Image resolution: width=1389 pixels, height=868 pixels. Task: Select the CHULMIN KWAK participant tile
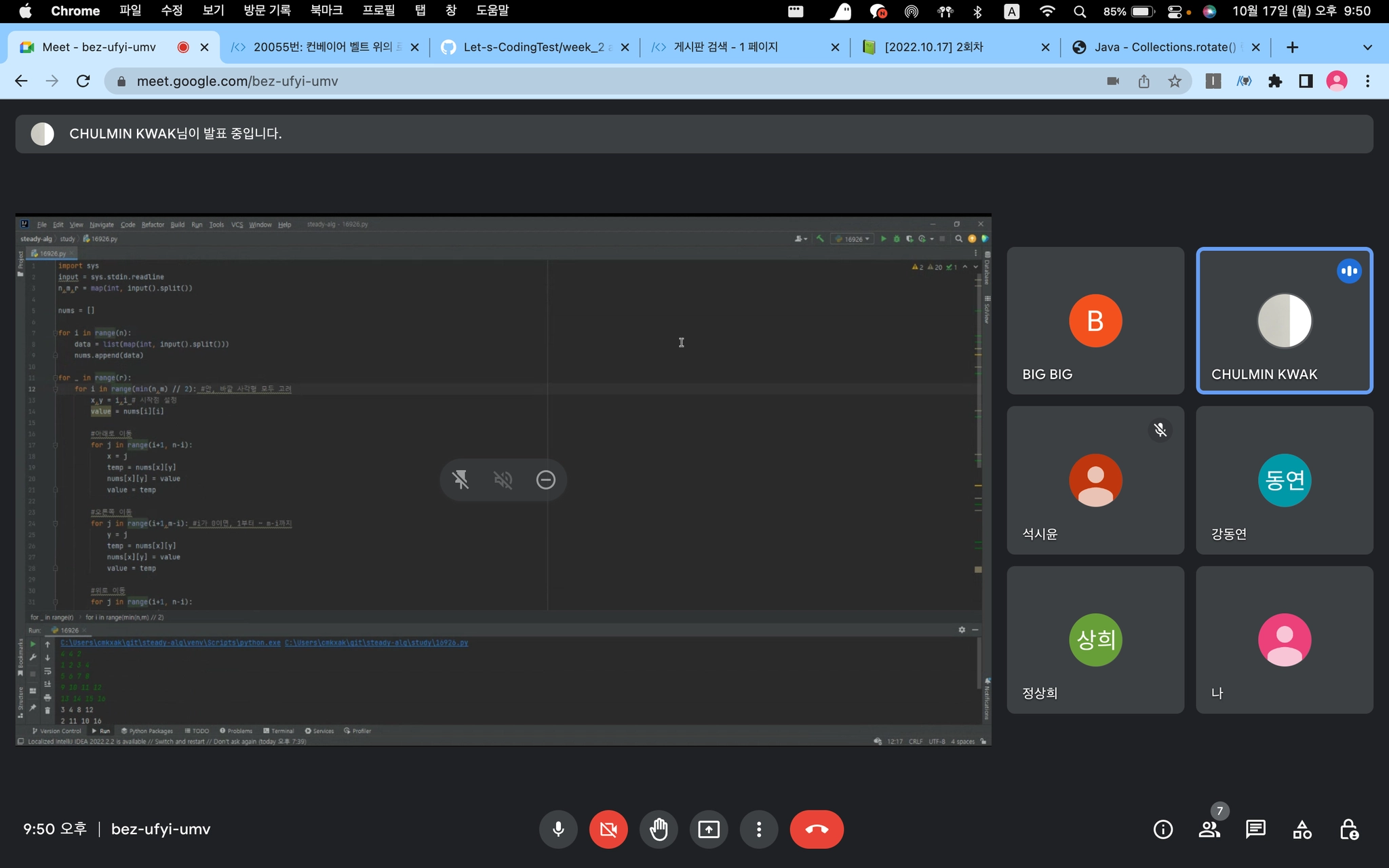(x=1284, y=321)
